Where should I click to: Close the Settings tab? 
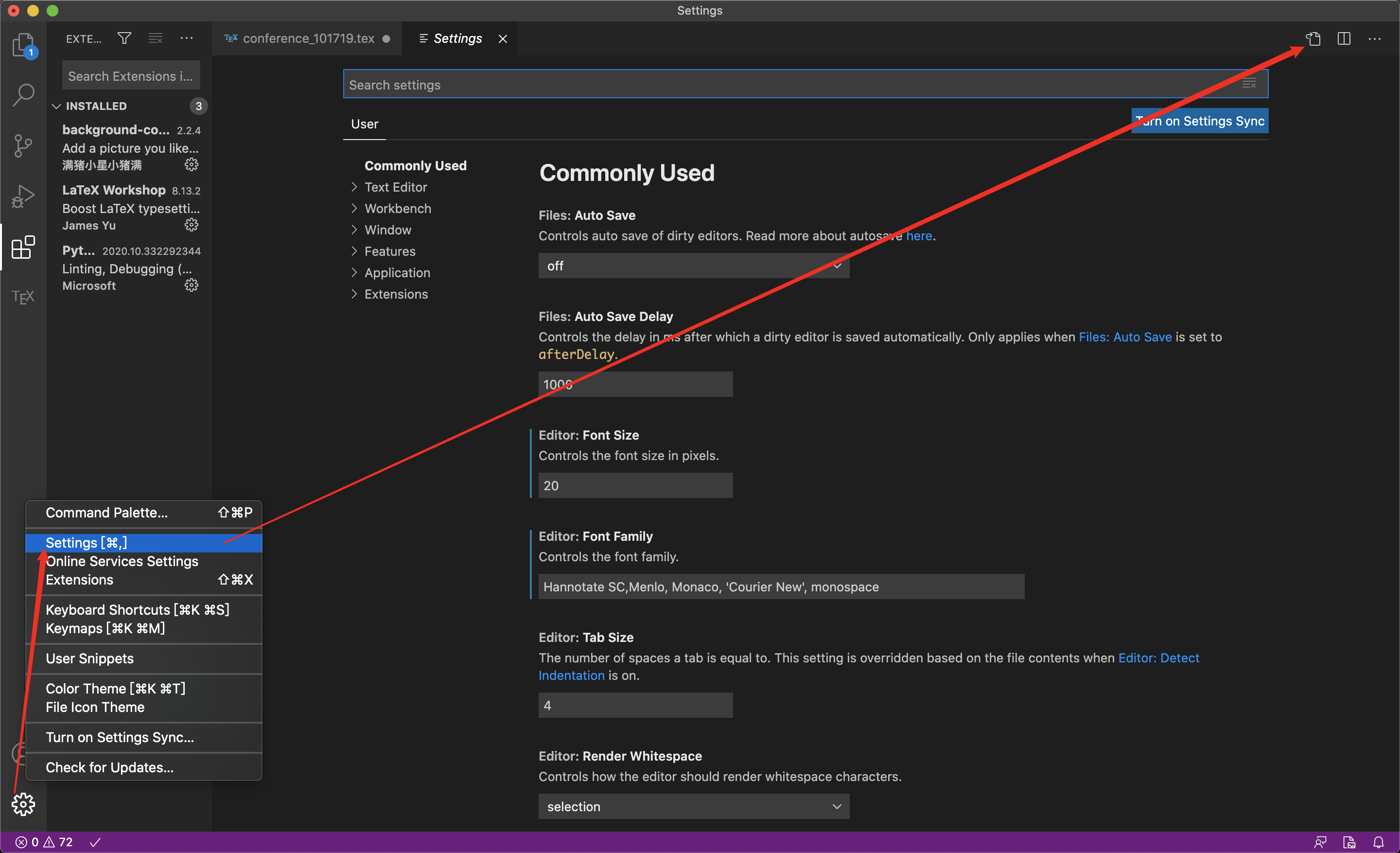(503, 38)
